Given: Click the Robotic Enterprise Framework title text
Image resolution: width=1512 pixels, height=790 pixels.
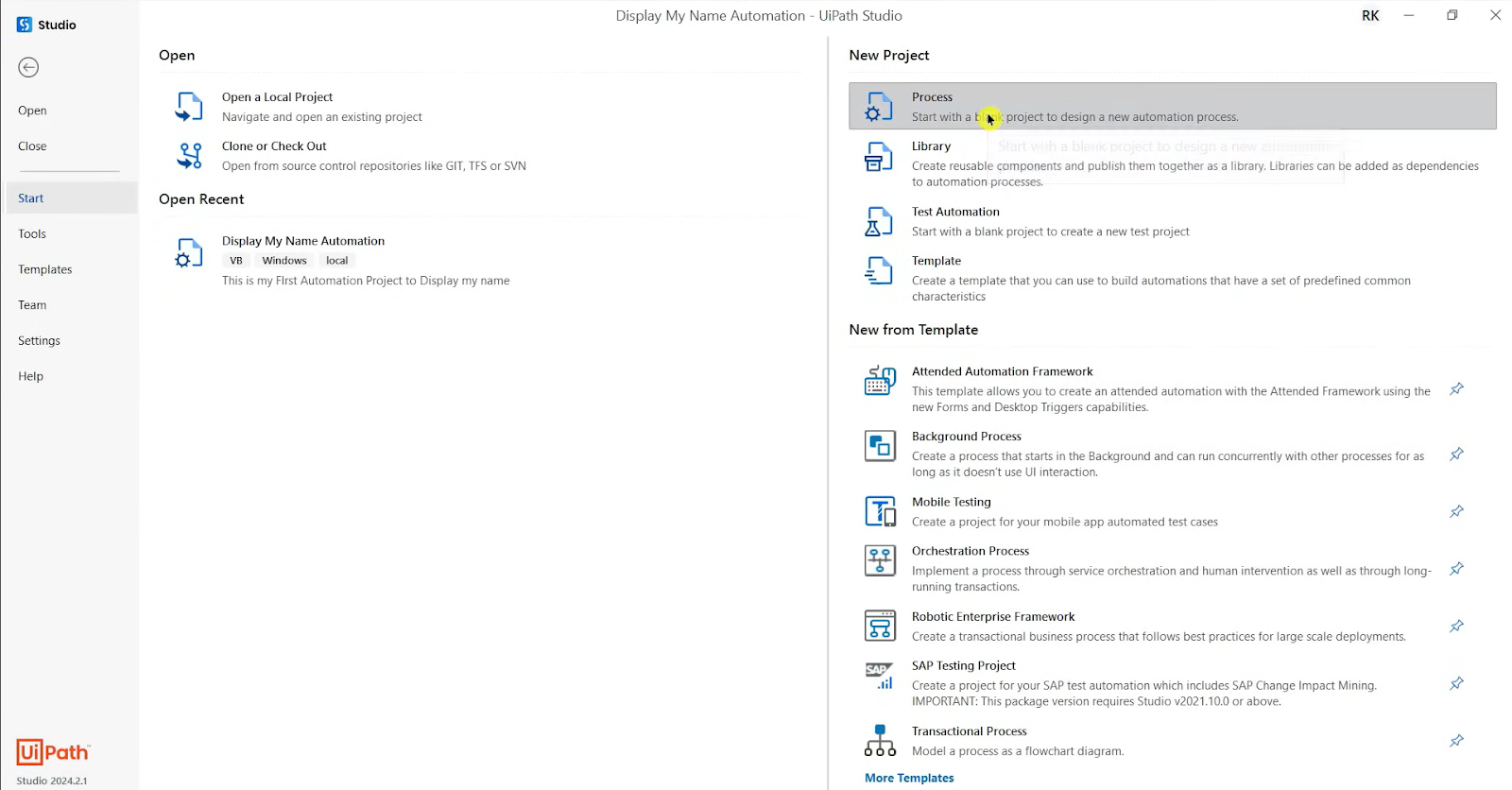Looking at the screenshot, I should click(x=993, y=617).
